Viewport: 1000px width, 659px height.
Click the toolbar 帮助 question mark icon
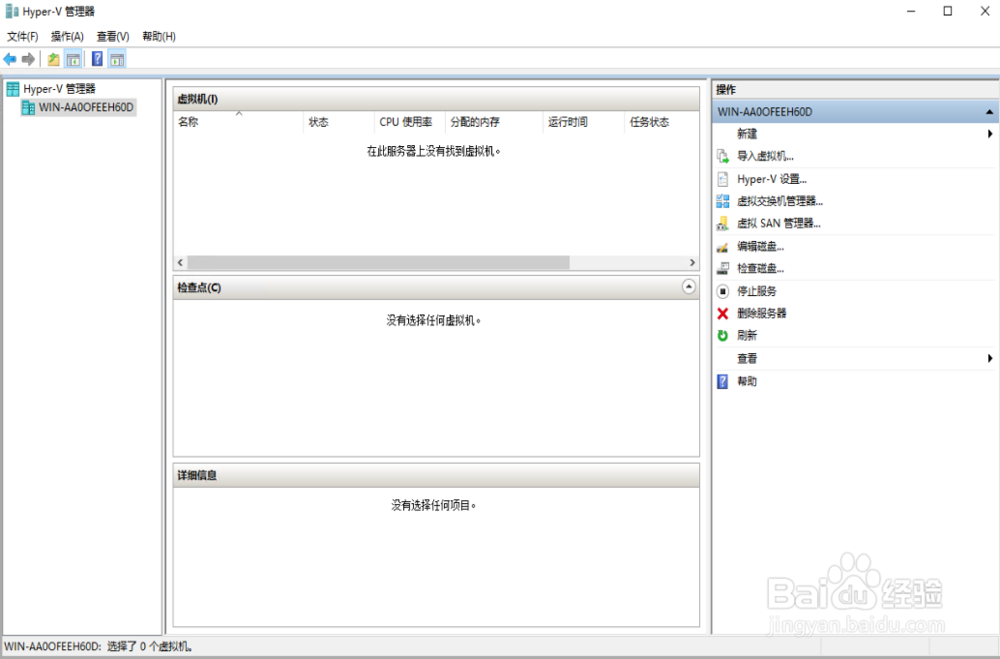[x=96, y=58]
